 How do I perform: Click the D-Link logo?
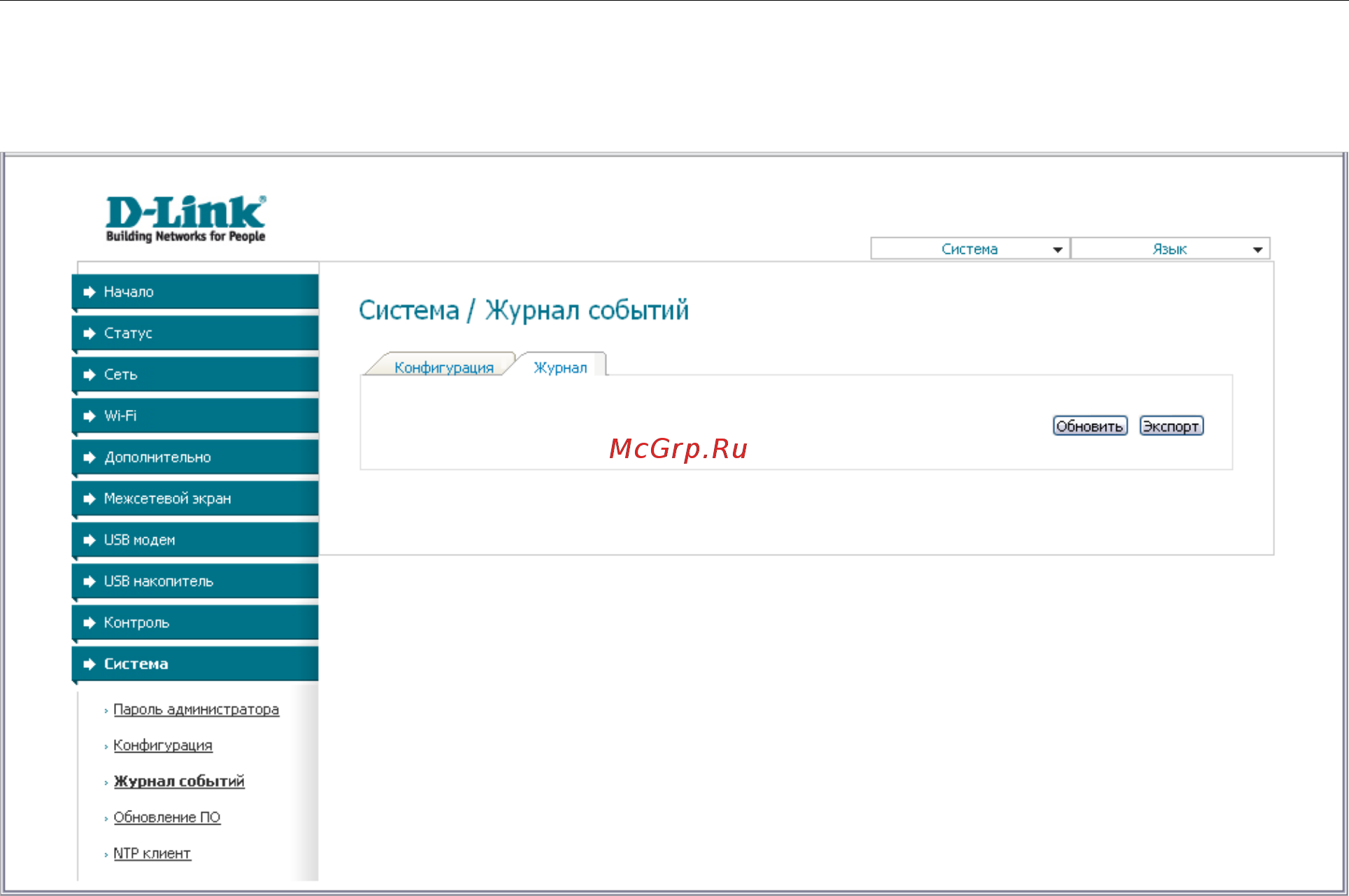pyautogui.click(x=185, y=219)
